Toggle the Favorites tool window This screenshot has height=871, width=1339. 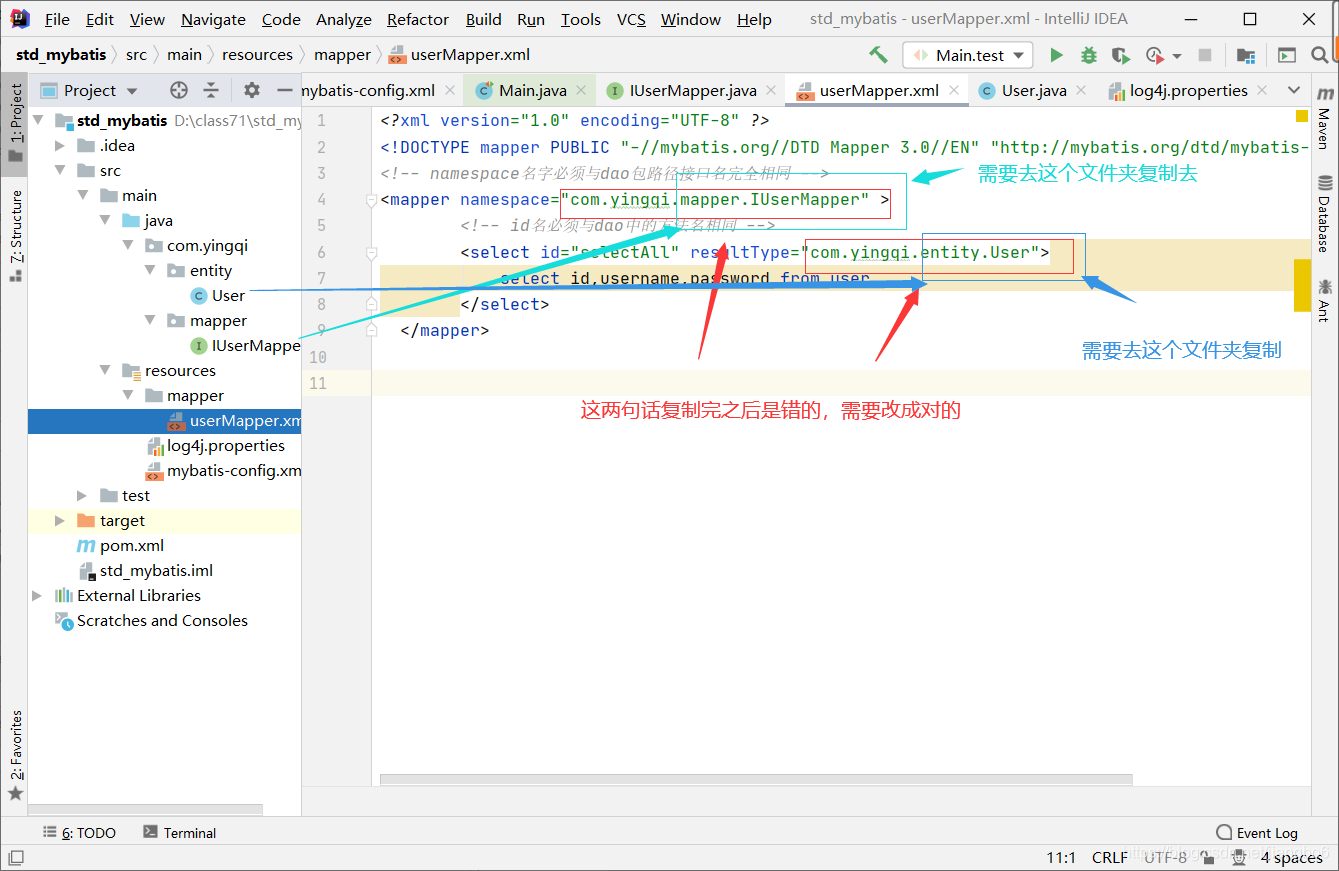point(15,755)
